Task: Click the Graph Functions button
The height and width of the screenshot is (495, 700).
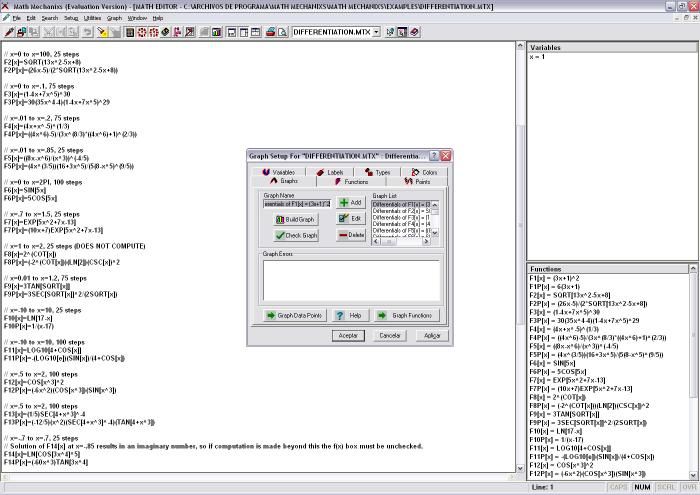Action: click(x=406, y=315)
